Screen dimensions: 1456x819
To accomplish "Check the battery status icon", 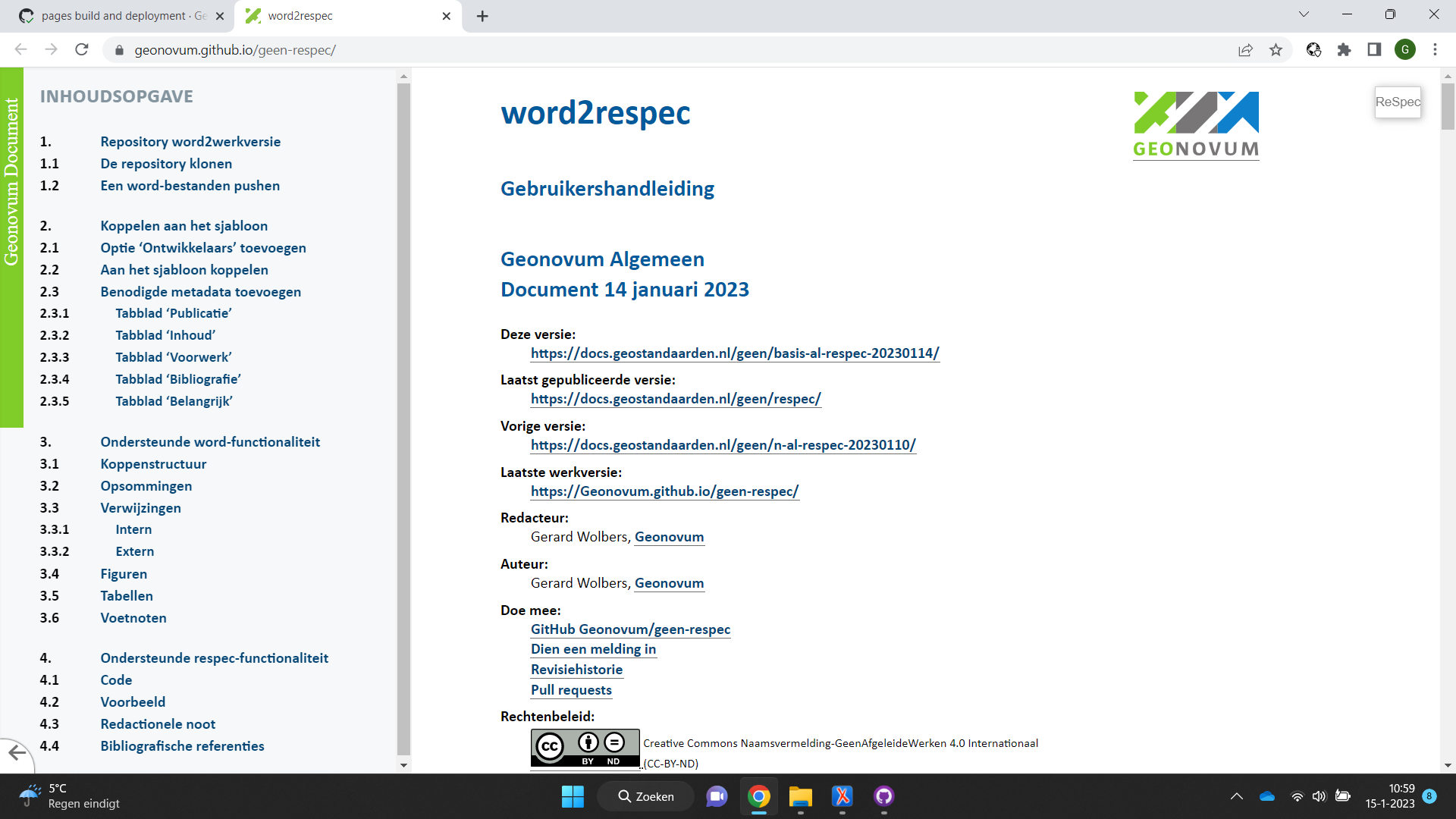I will coord(1343,796).
